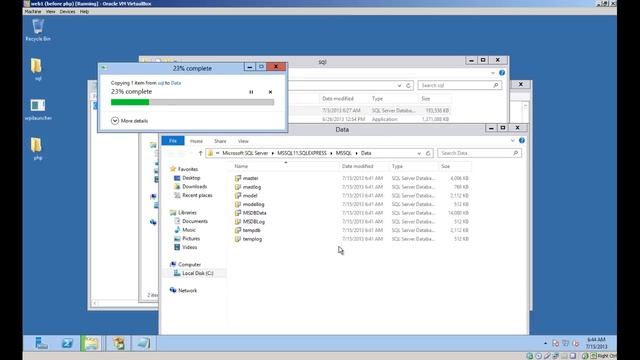The height and width of the screenshot is (360, 640).
Task: Select 'Microsoft SQL Server' in address path
Action: (245, 153)
